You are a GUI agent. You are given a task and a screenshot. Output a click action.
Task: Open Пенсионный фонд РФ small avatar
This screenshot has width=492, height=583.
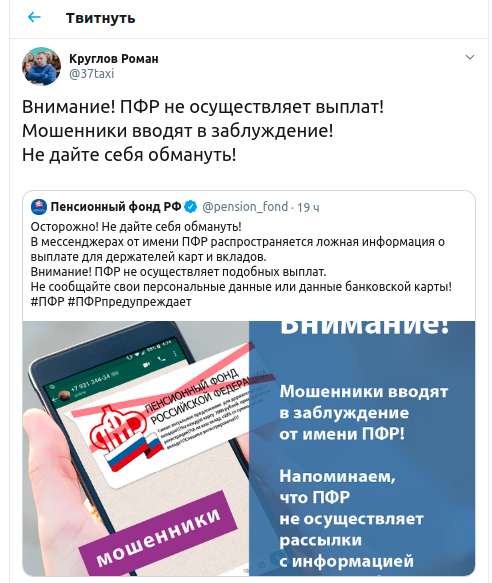coord(39,207)
